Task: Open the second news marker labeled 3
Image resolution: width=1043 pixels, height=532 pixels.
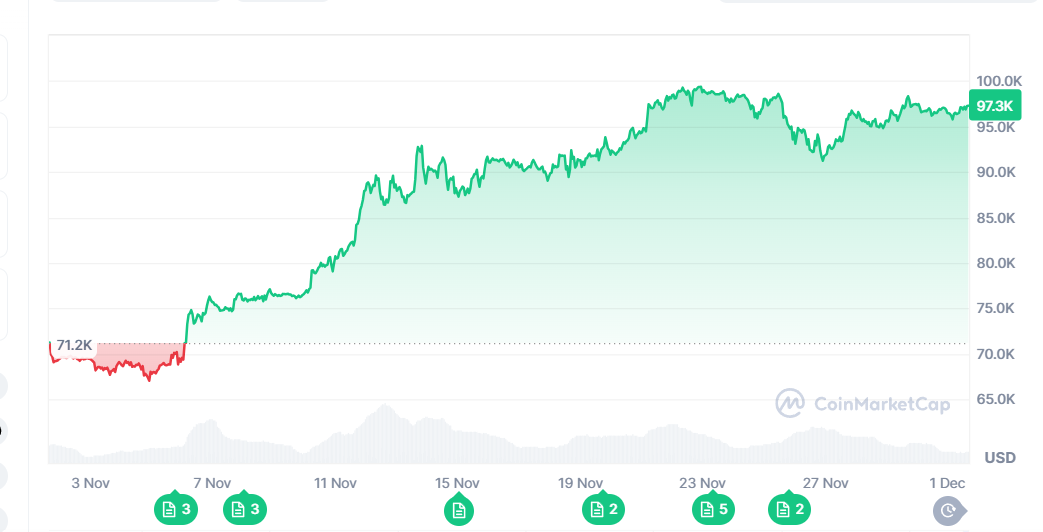Action: [x=245, y=510]
